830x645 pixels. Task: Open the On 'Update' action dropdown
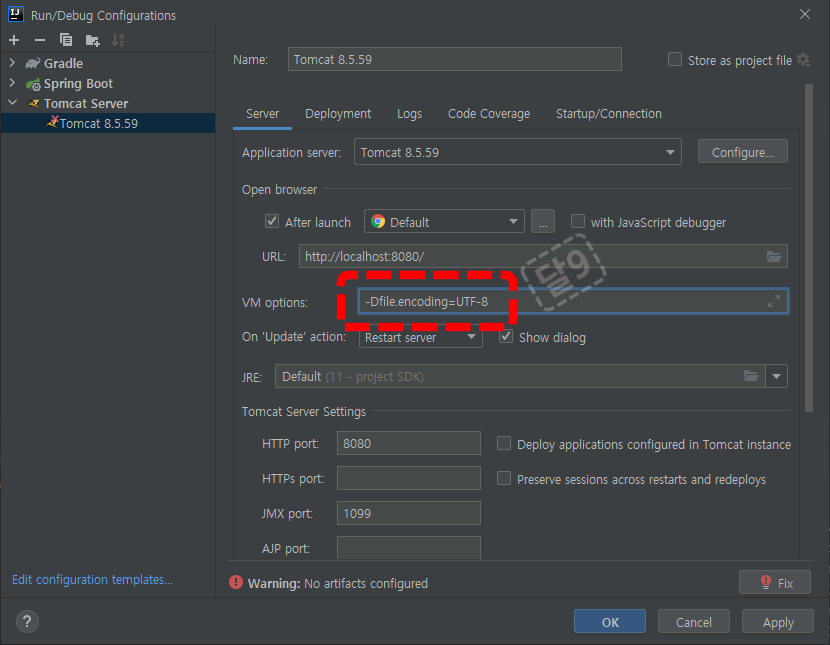coord(420,338)
